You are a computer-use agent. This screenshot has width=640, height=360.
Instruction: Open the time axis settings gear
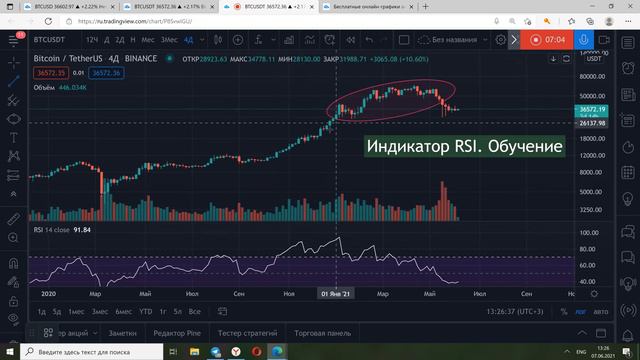pos(594,293)
